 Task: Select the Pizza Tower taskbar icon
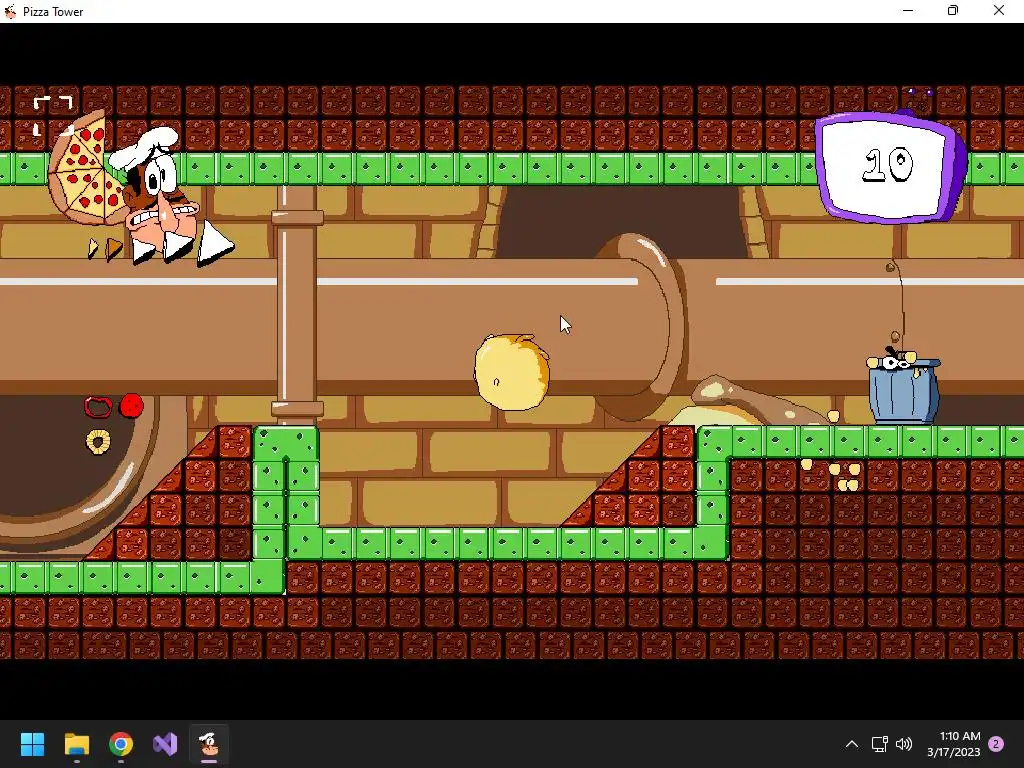[209, 744]
